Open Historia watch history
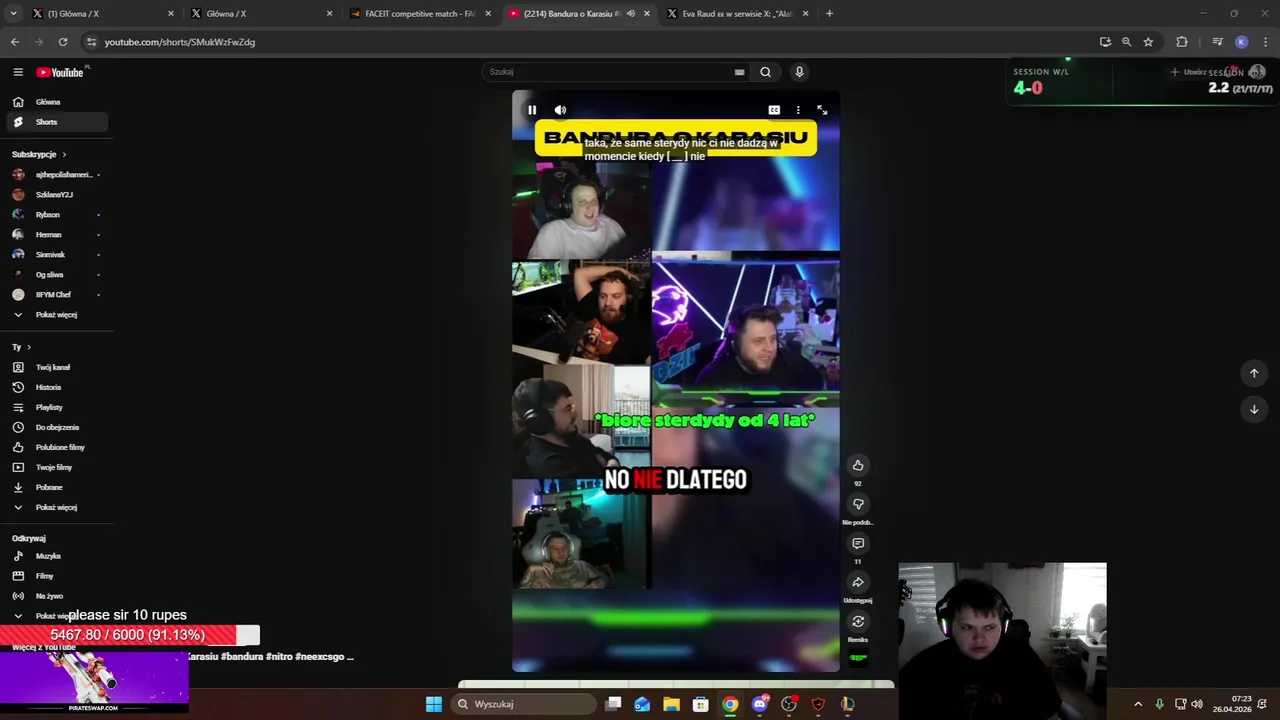 (57, 387)
